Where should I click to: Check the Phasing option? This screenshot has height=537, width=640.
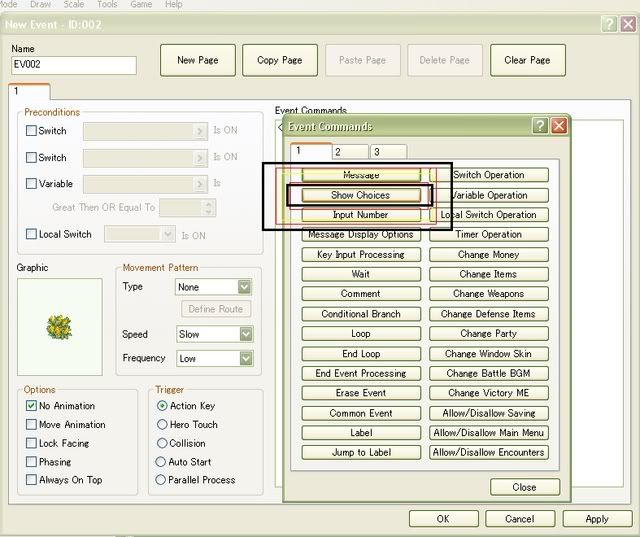click(31, 462)
